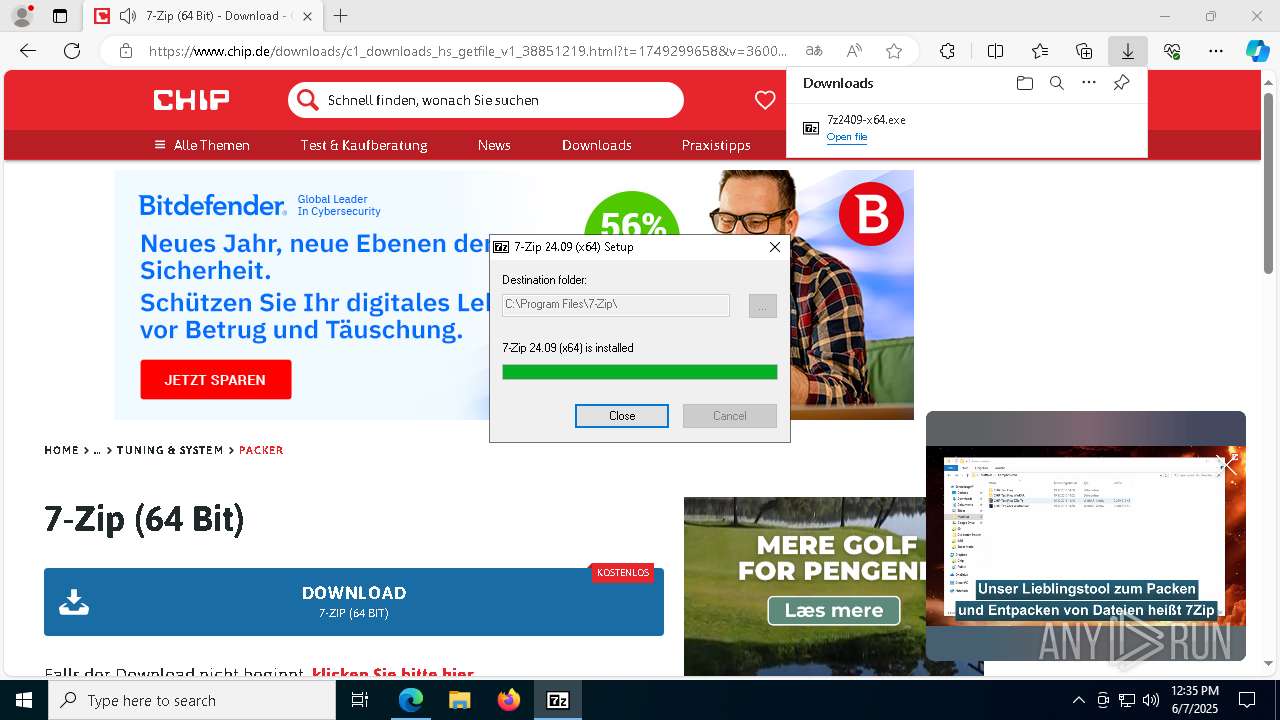Click the Bitdefender logo in the ad

coord(212,206)
